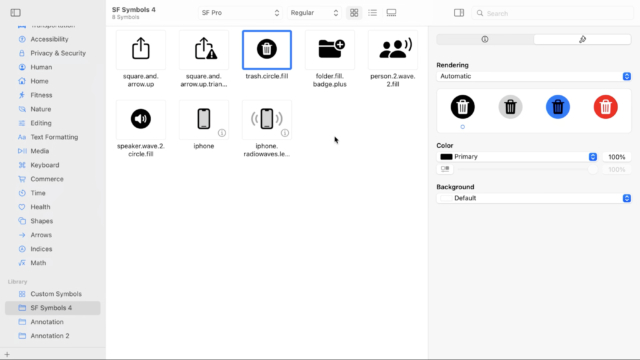
Task: Select the square.and.arrow.up symbol
Action: (x=141, y=50)
